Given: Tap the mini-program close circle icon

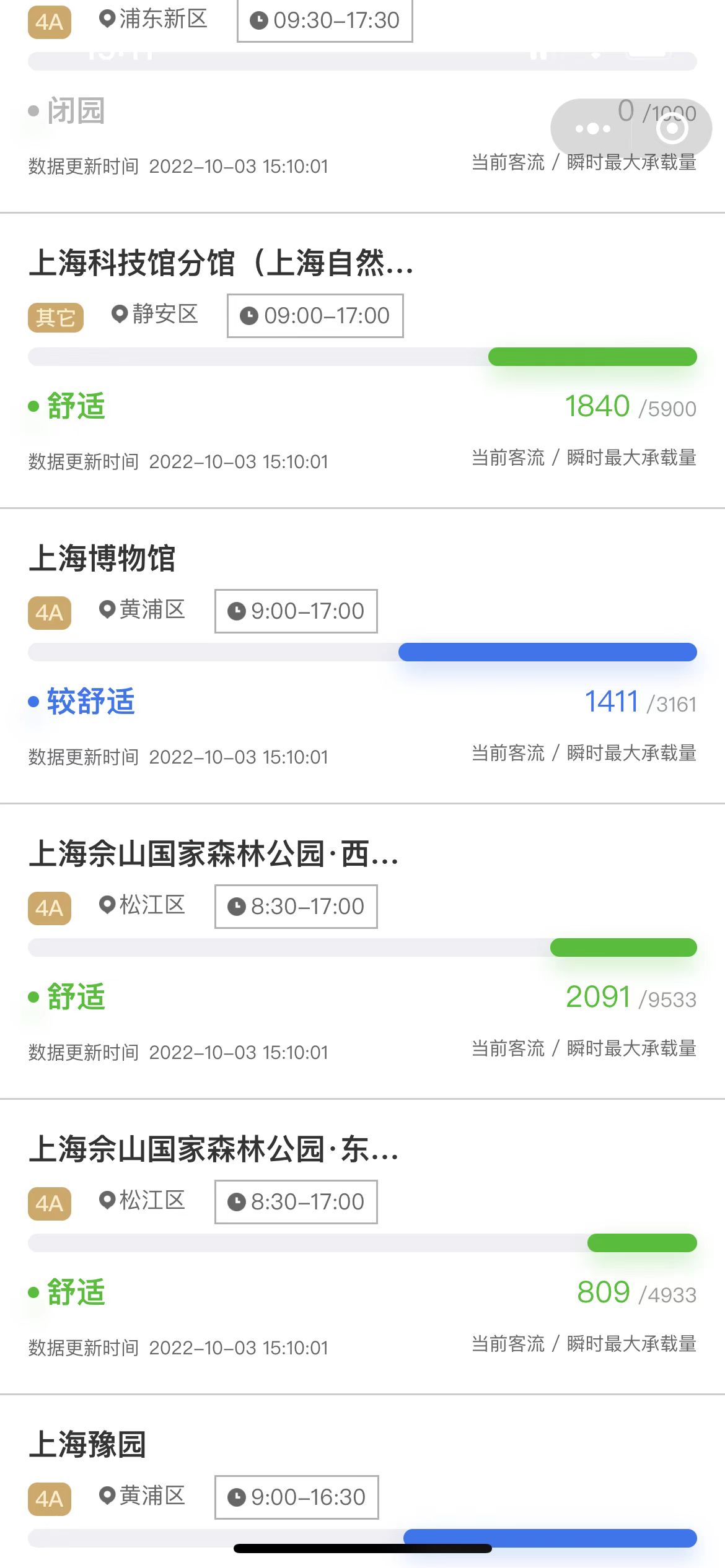Looking at the screenshot, I should point(672,129).
